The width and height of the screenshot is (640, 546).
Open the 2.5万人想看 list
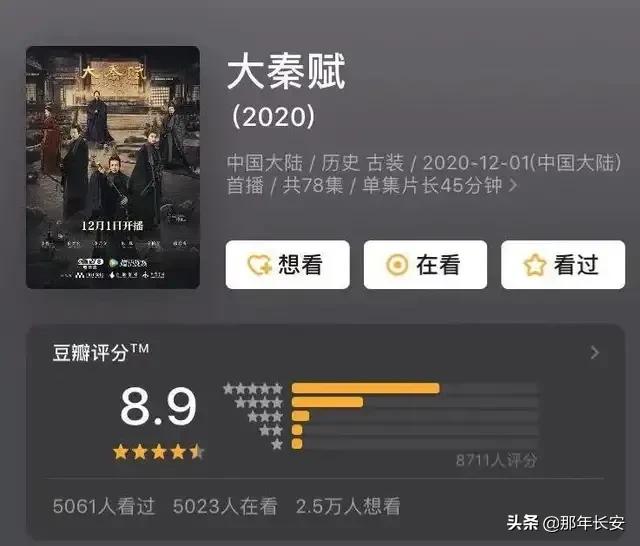point(348,506)
